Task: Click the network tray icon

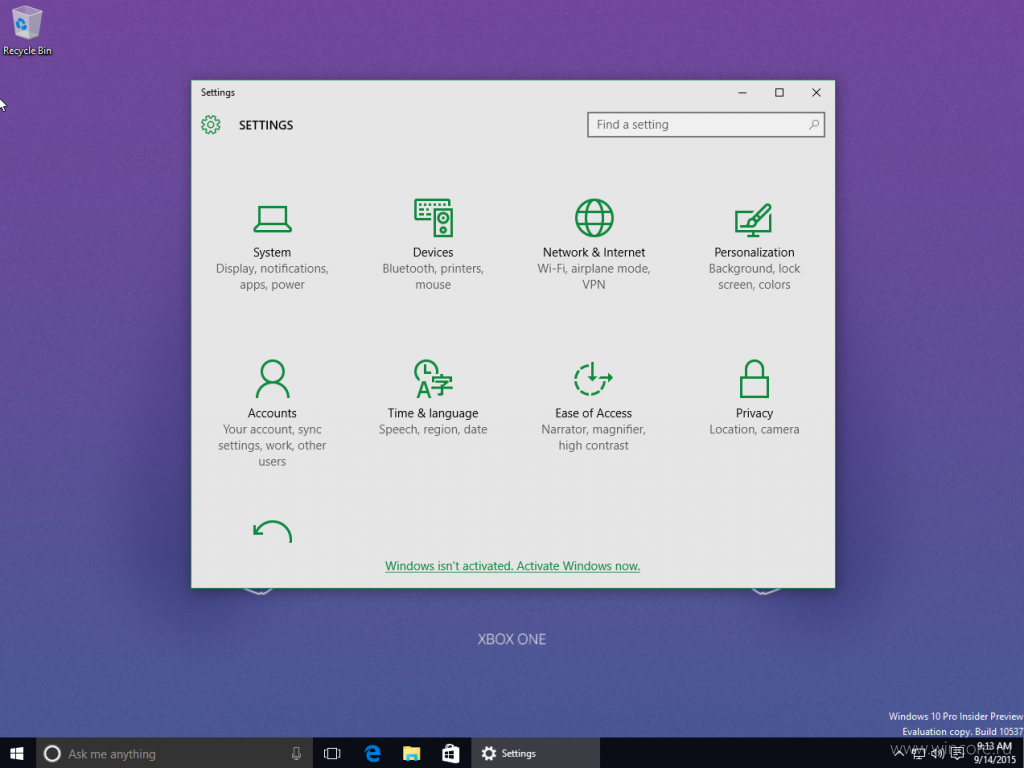Action: click(919, 754)
